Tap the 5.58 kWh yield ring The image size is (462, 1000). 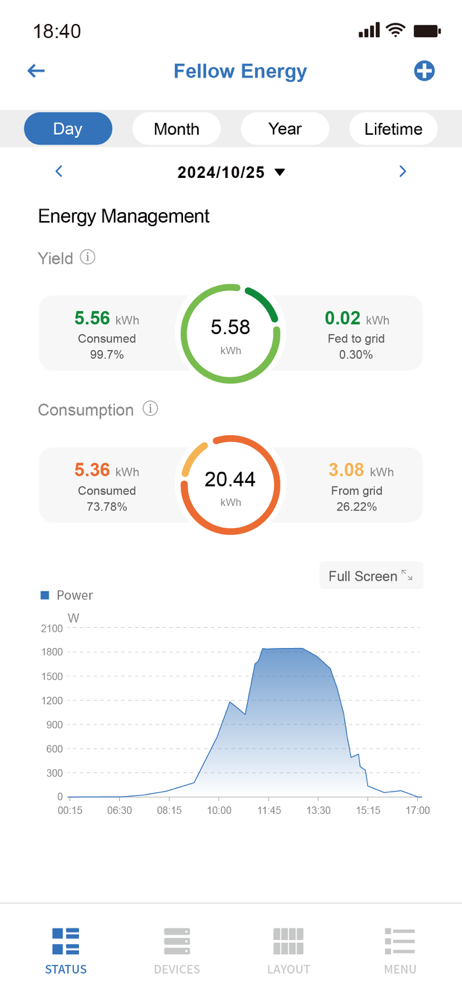(x=230, y=334)
